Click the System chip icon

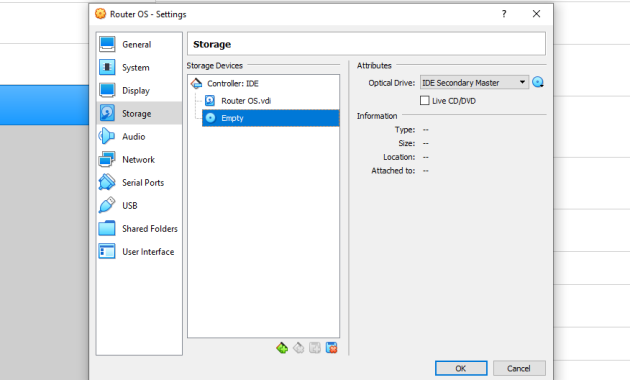(107, 67)
